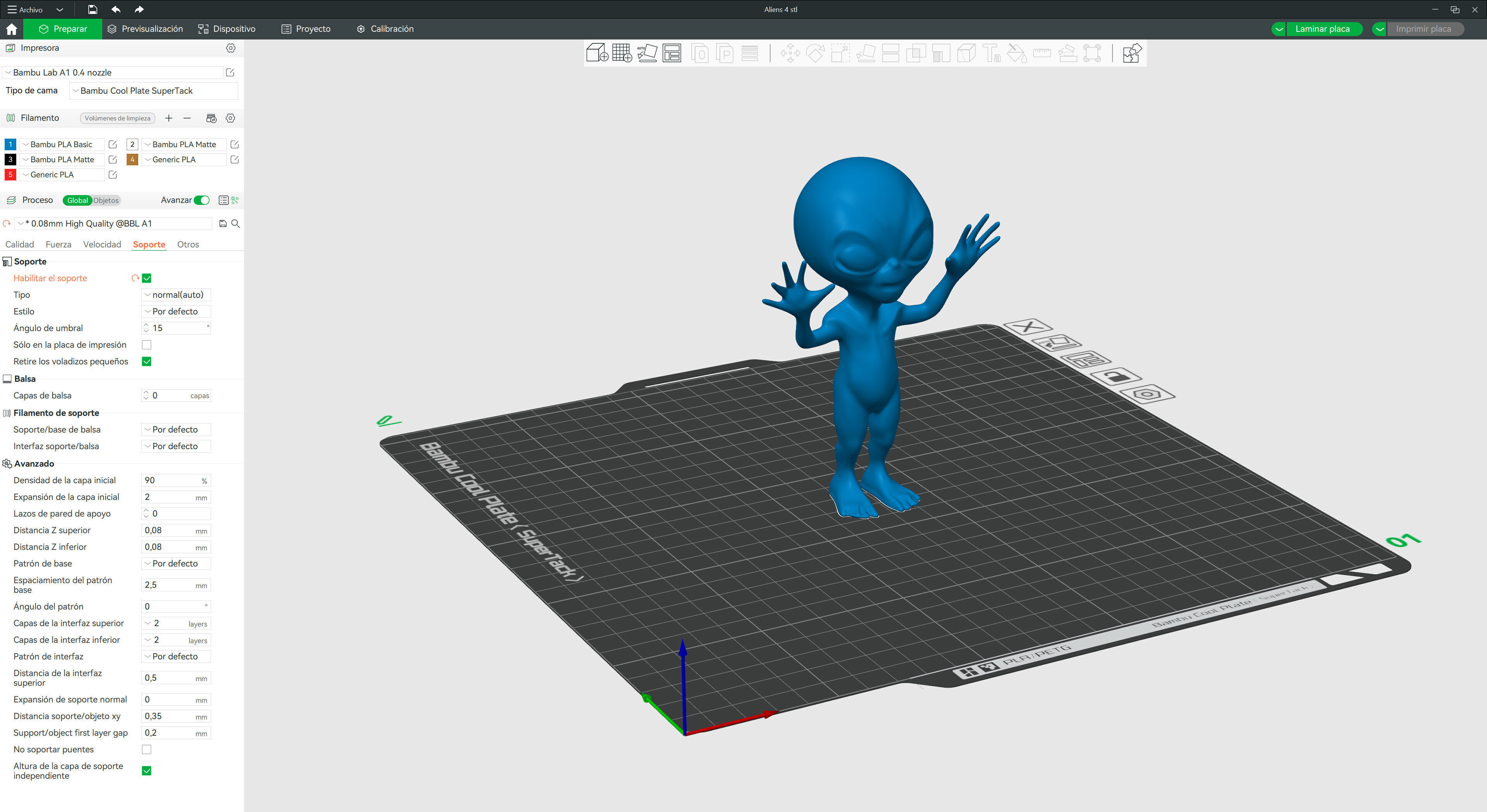Select the Cut tool
The height and width of the screenshot is (812, 1487).
coord(890,54)
